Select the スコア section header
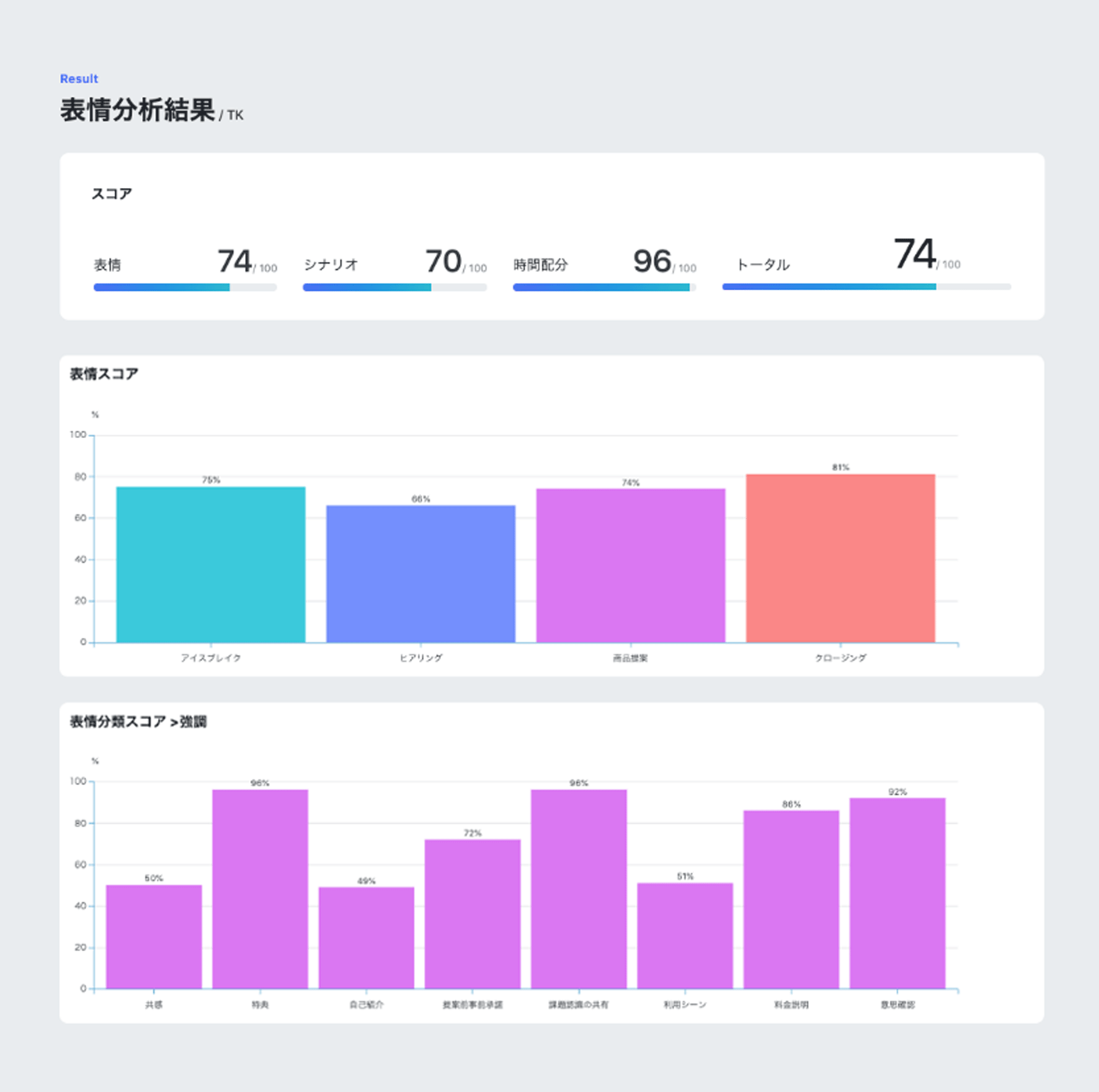This screenshot has width=1099, height=1092. coord(112,193)
